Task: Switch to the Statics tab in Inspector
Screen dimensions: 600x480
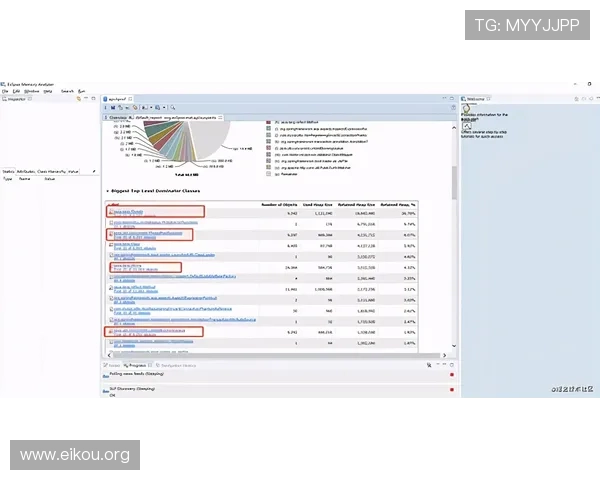Action: click(x=8, y=171)
